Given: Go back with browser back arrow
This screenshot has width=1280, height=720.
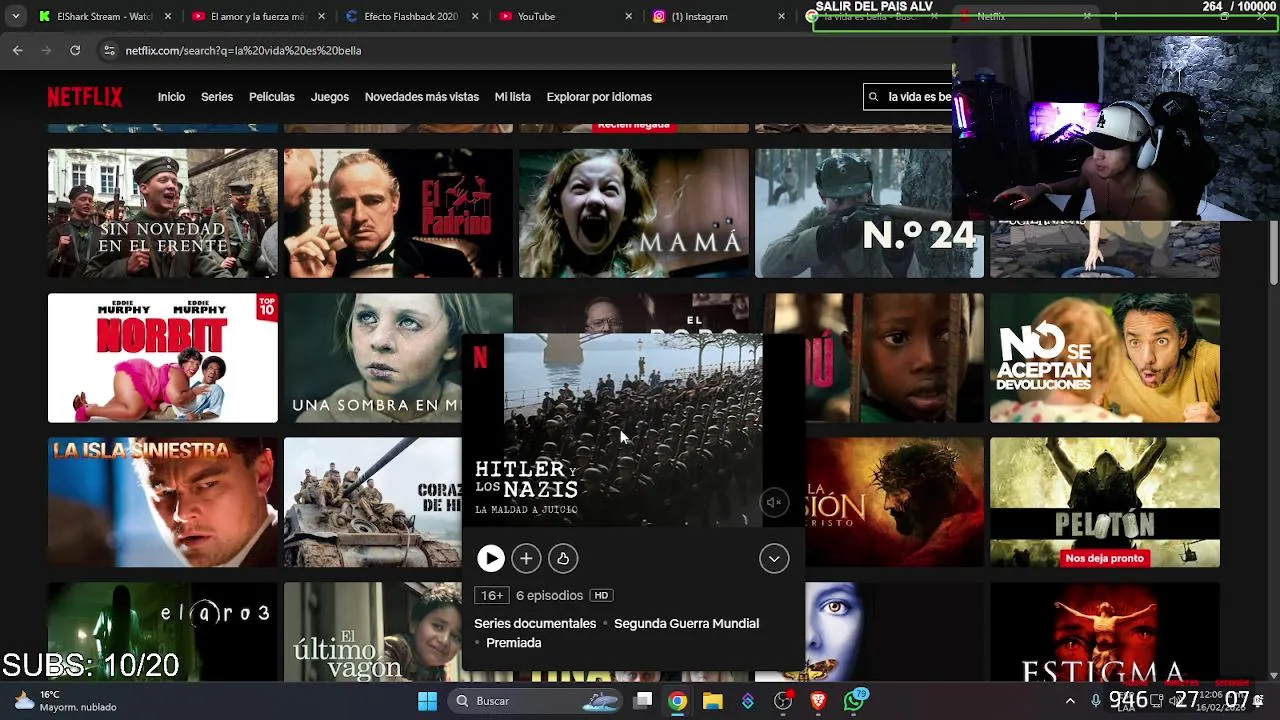Looking at the screenshot, I should pos(17,50).
